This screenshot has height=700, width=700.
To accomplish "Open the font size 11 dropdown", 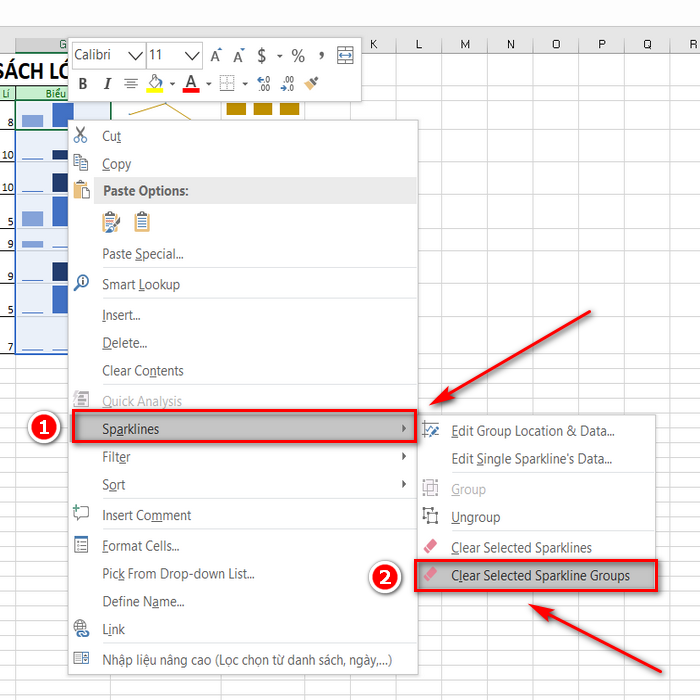I will click(192, 56).
